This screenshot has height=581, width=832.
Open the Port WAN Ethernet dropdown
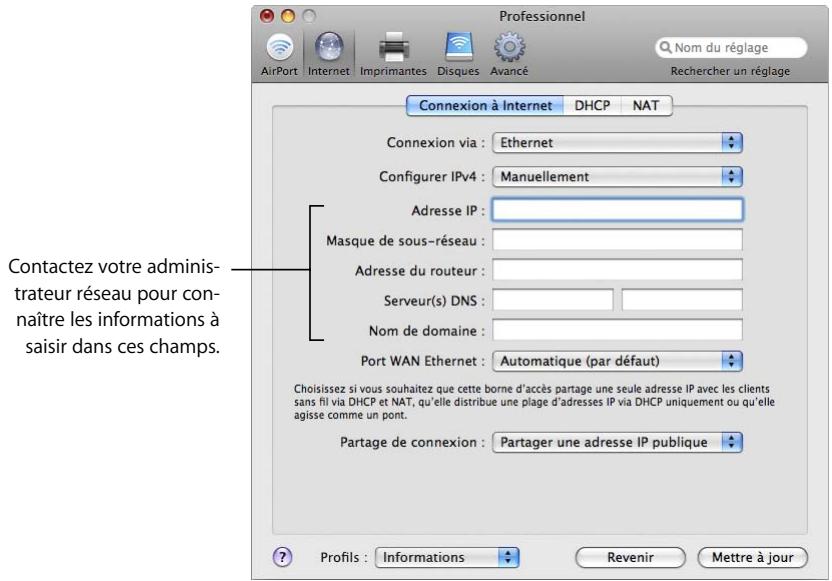tap(618, 361)
